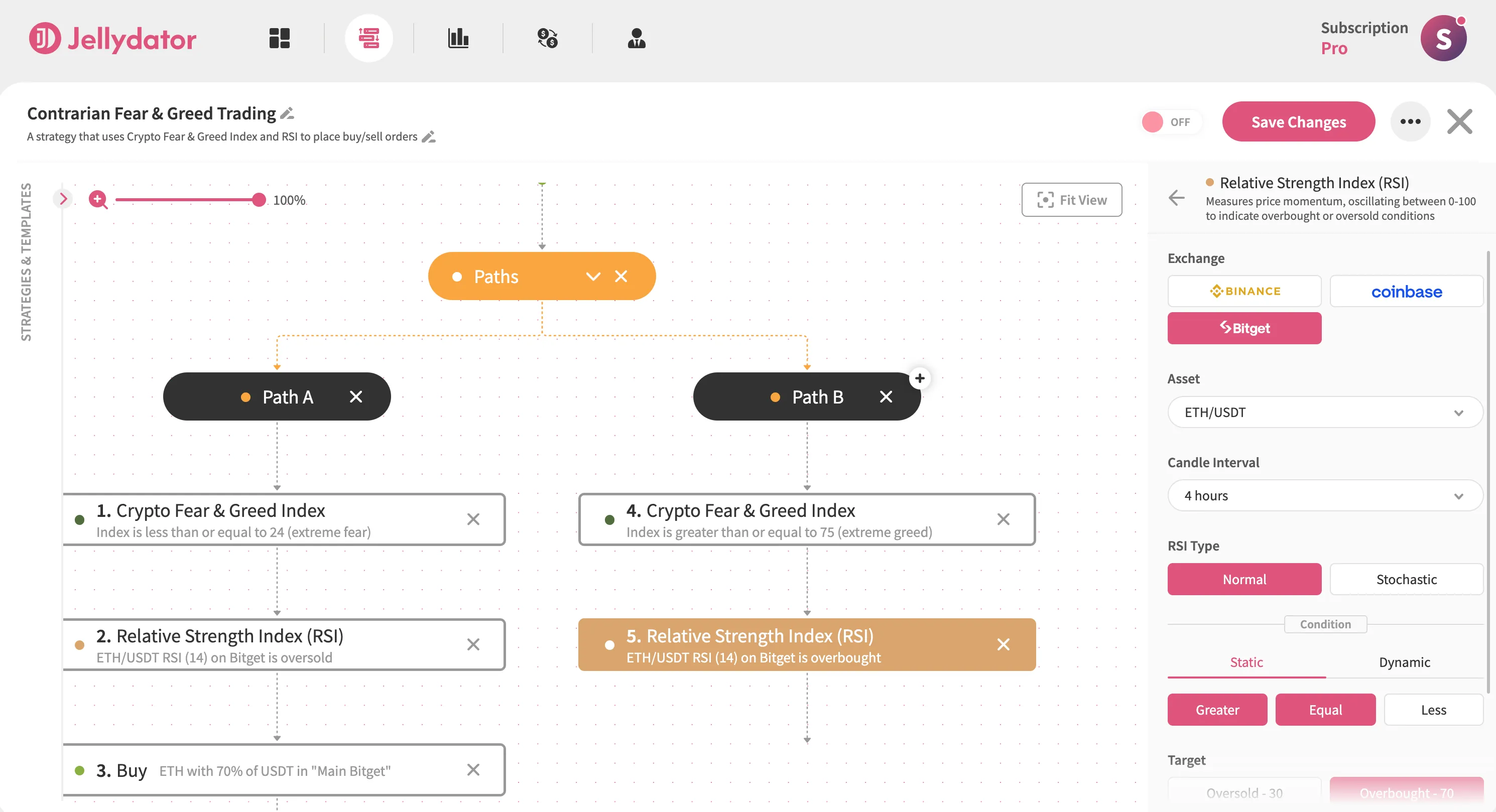Viewport: 1496px width, 812px height.
Task: Select Bitget exchange
Action: (1244, 328)
